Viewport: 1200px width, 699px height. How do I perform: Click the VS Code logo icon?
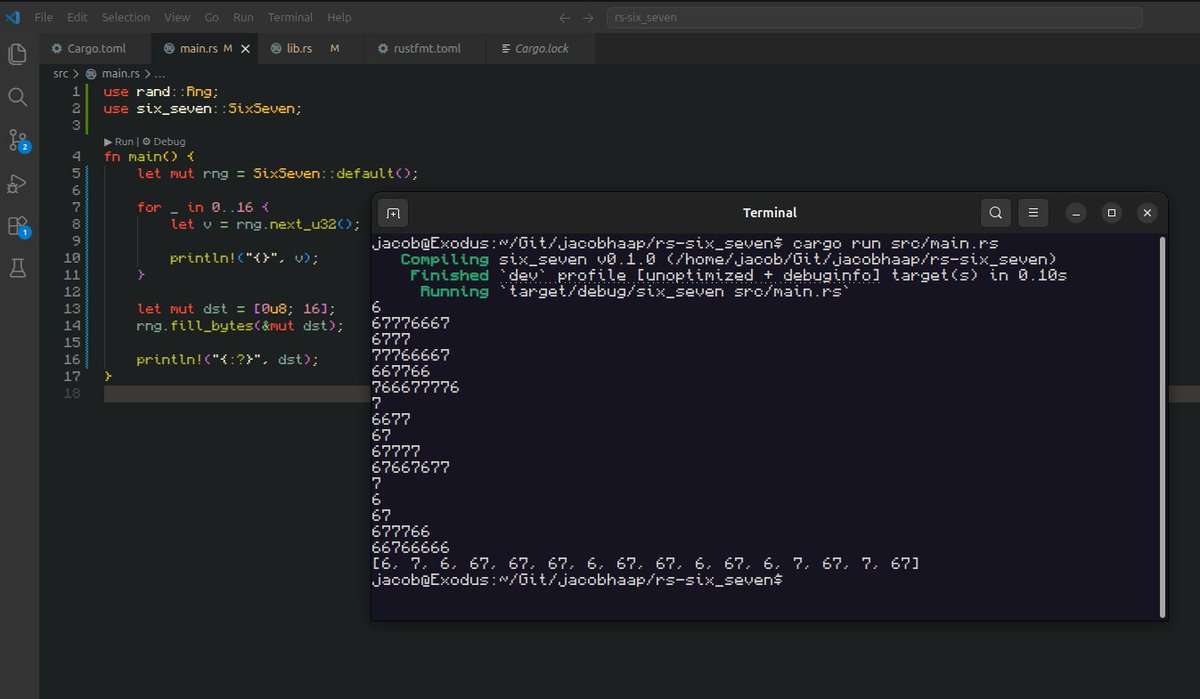point(13,17)
